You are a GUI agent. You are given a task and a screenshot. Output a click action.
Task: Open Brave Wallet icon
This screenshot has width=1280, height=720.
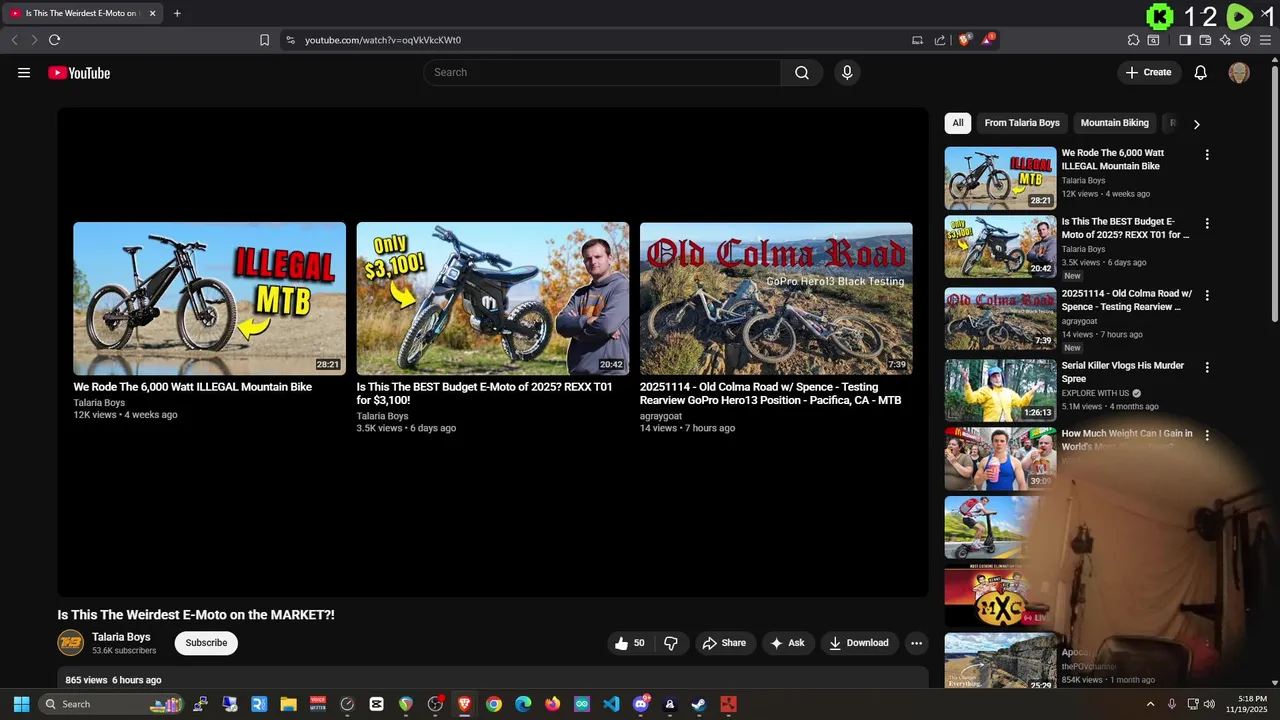[1205, 40]
